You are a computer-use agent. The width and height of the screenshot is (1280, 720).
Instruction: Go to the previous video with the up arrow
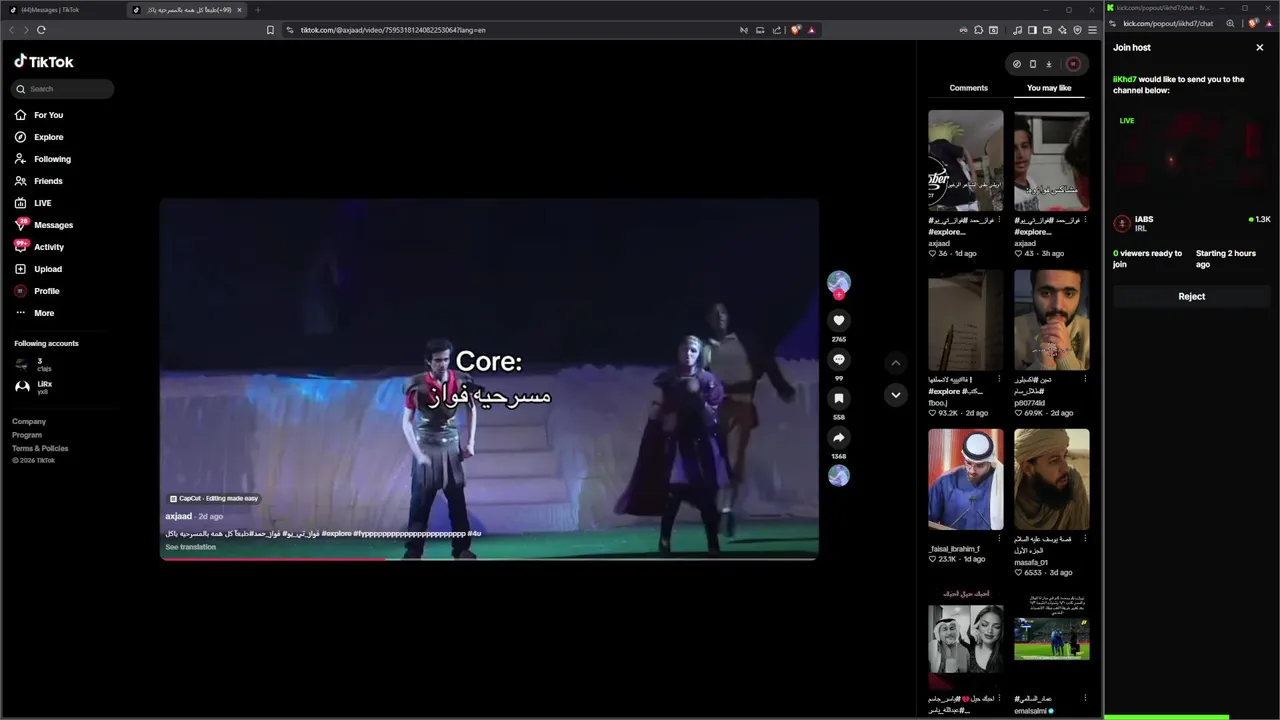(x=896, y=363)
